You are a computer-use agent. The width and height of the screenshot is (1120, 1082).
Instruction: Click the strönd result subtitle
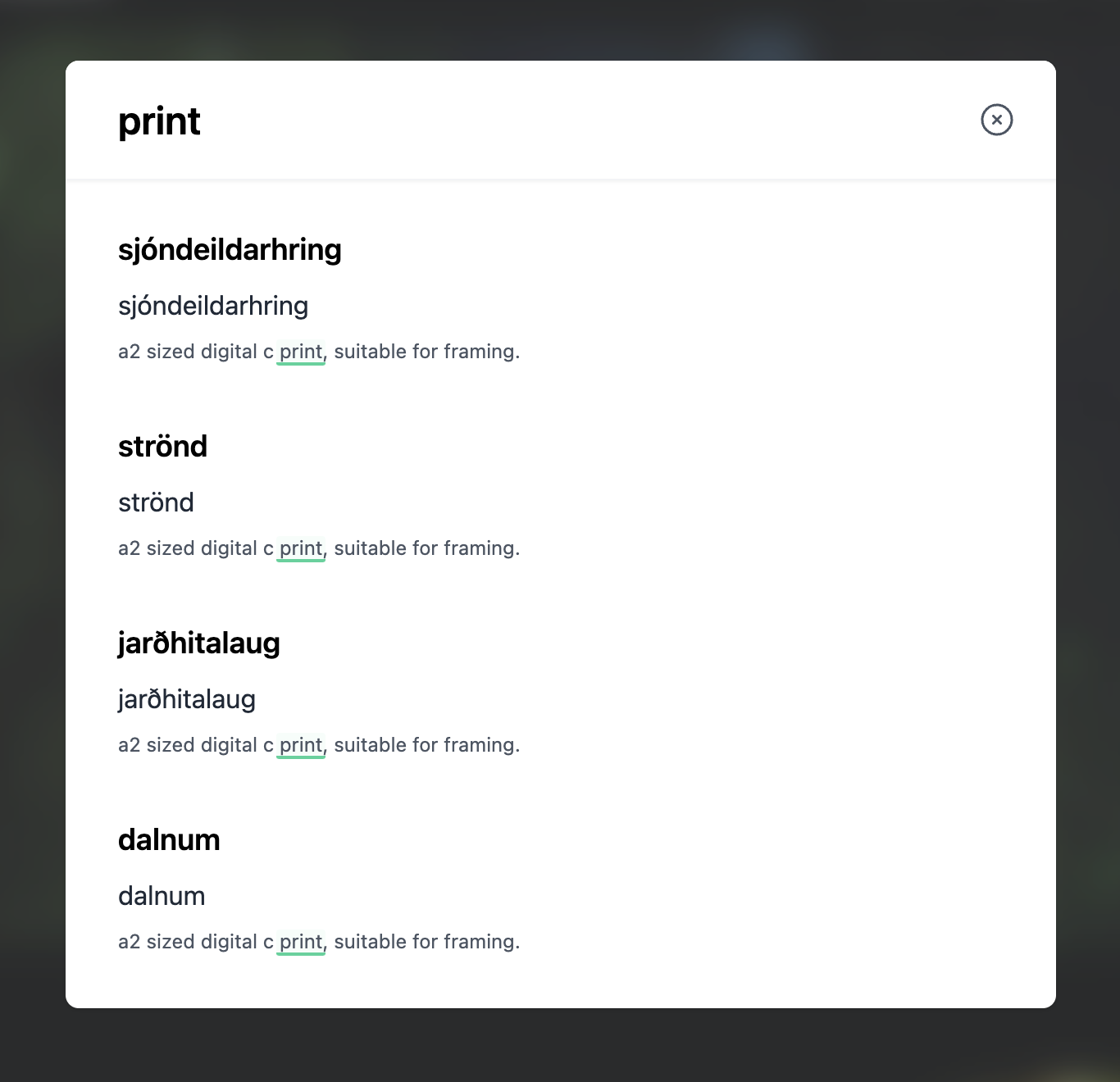pos(156,502)
